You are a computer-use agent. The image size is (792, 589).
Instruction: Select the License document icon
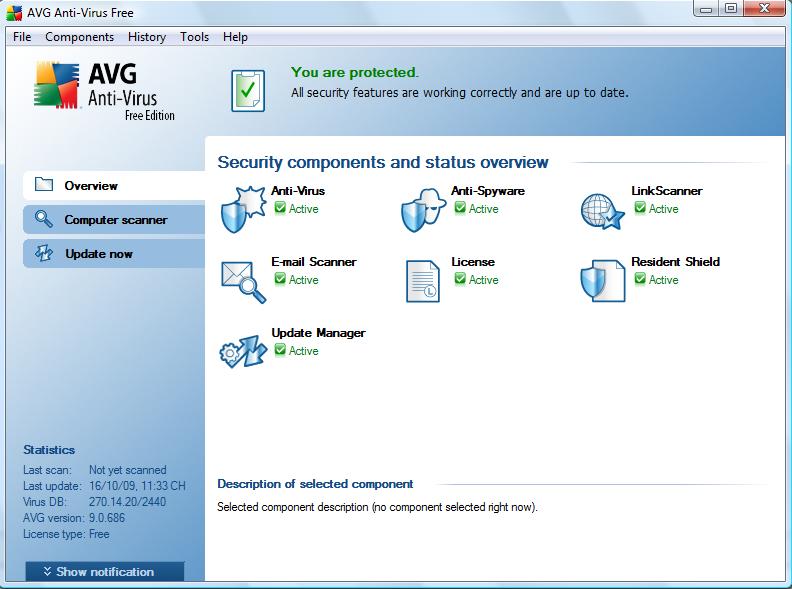point(422,281)
